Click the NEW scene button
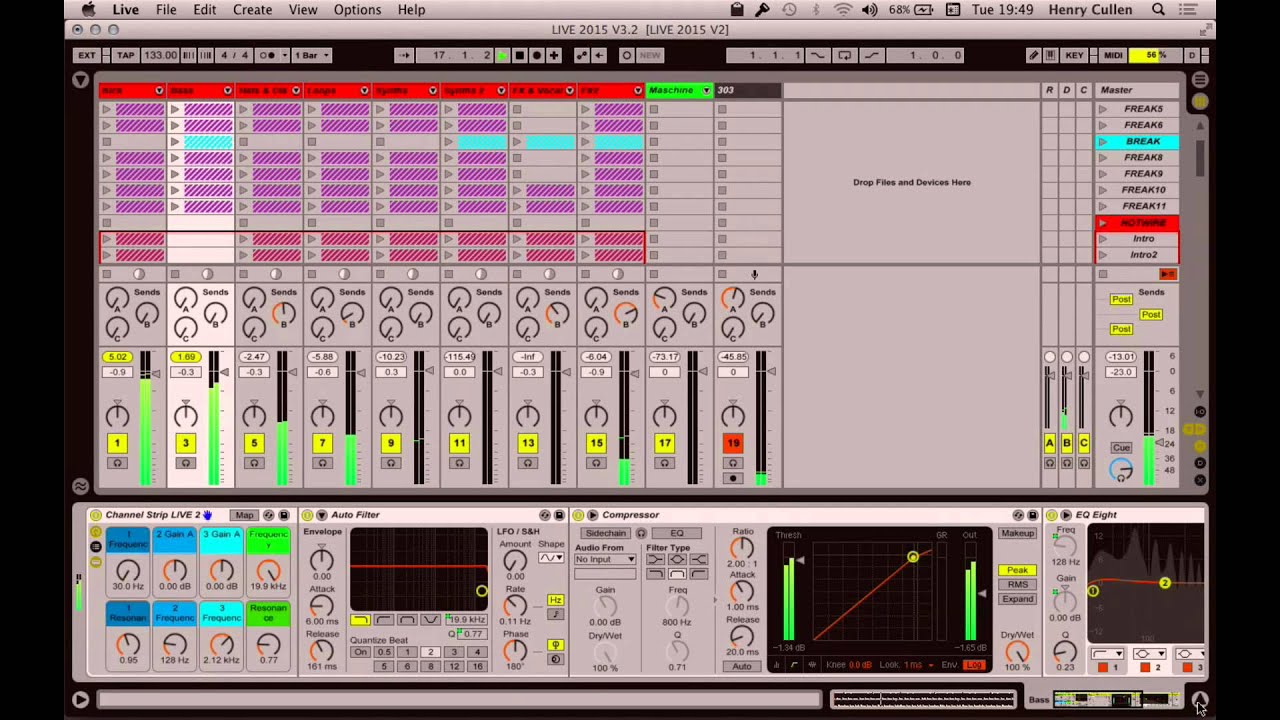Image resolution: width=1280 pixels, height=720 pixels. pos(649,55)
